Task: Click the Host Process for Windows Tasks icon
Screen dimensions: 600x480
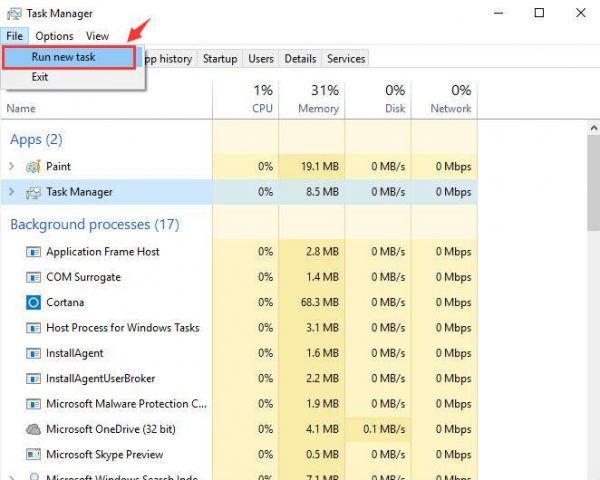Action: [x=33, y=328]
